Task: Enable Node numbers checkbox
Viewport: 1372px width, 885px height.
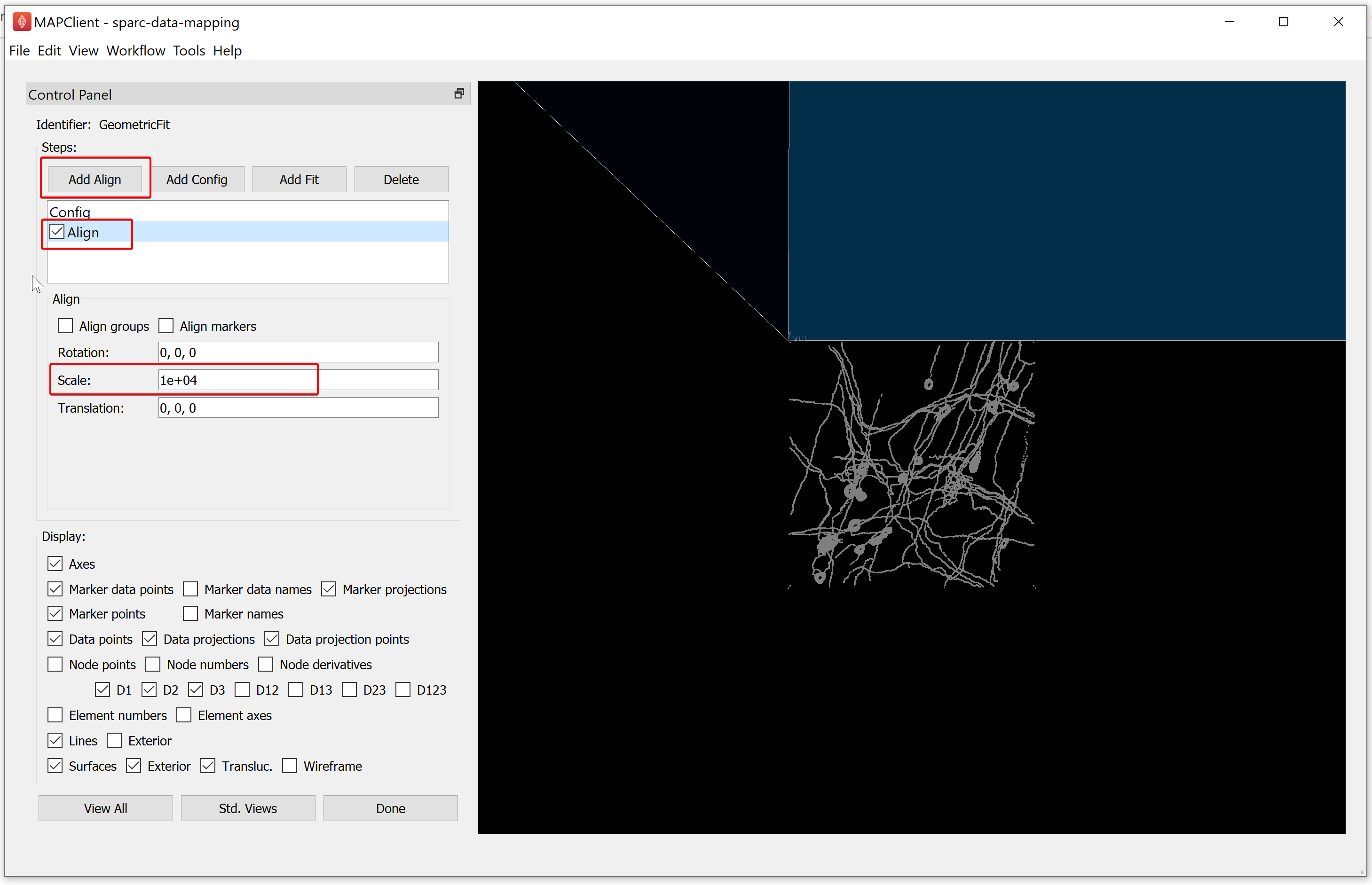Action: coord(153,664)
